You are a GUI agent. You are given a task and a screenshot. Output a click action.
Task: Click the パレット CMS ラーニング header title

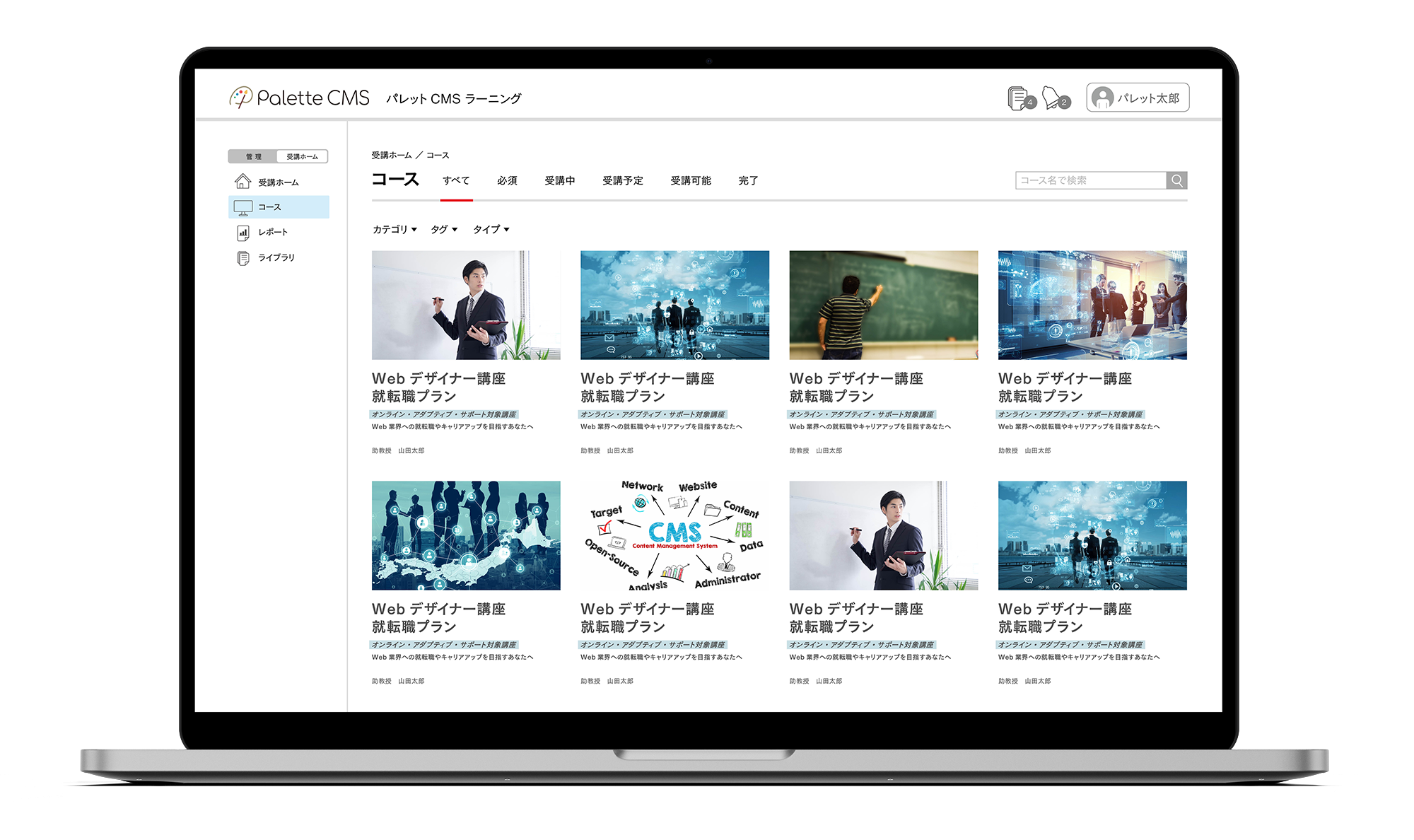click(x=454, y=98)
